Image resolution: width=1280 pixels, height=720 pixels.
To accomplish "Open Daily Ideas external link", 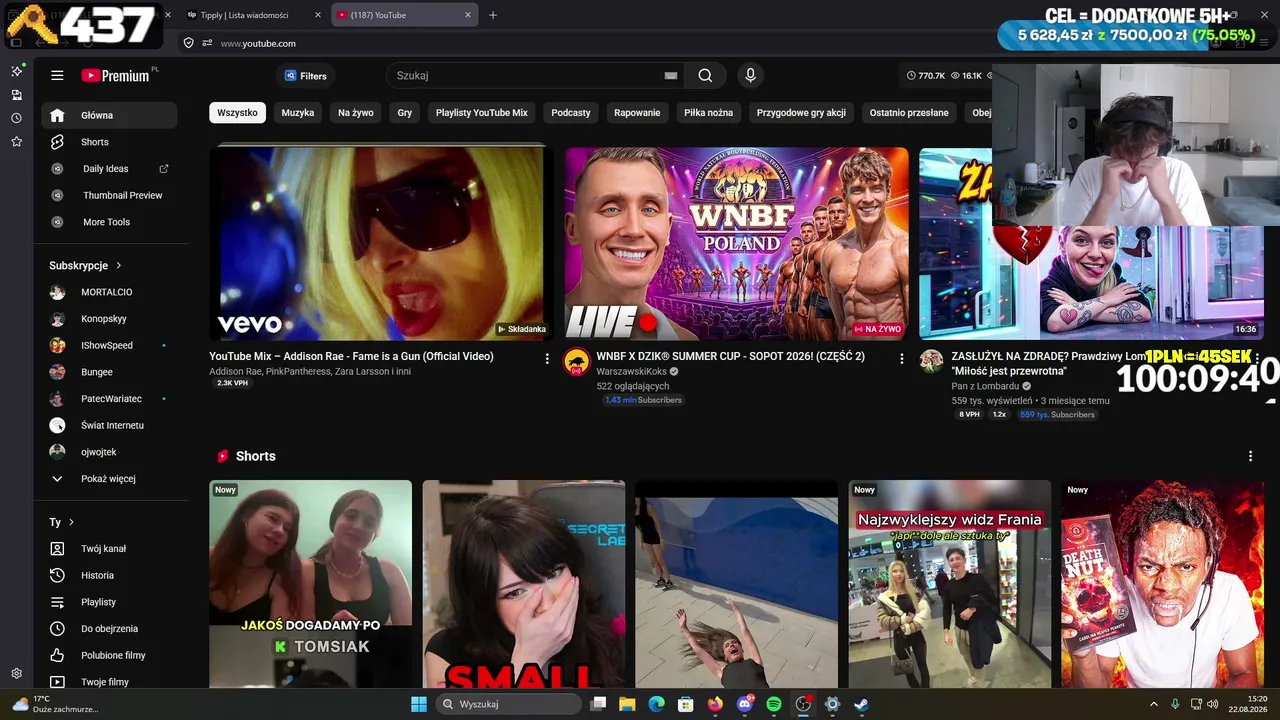I will click(110, 169).
